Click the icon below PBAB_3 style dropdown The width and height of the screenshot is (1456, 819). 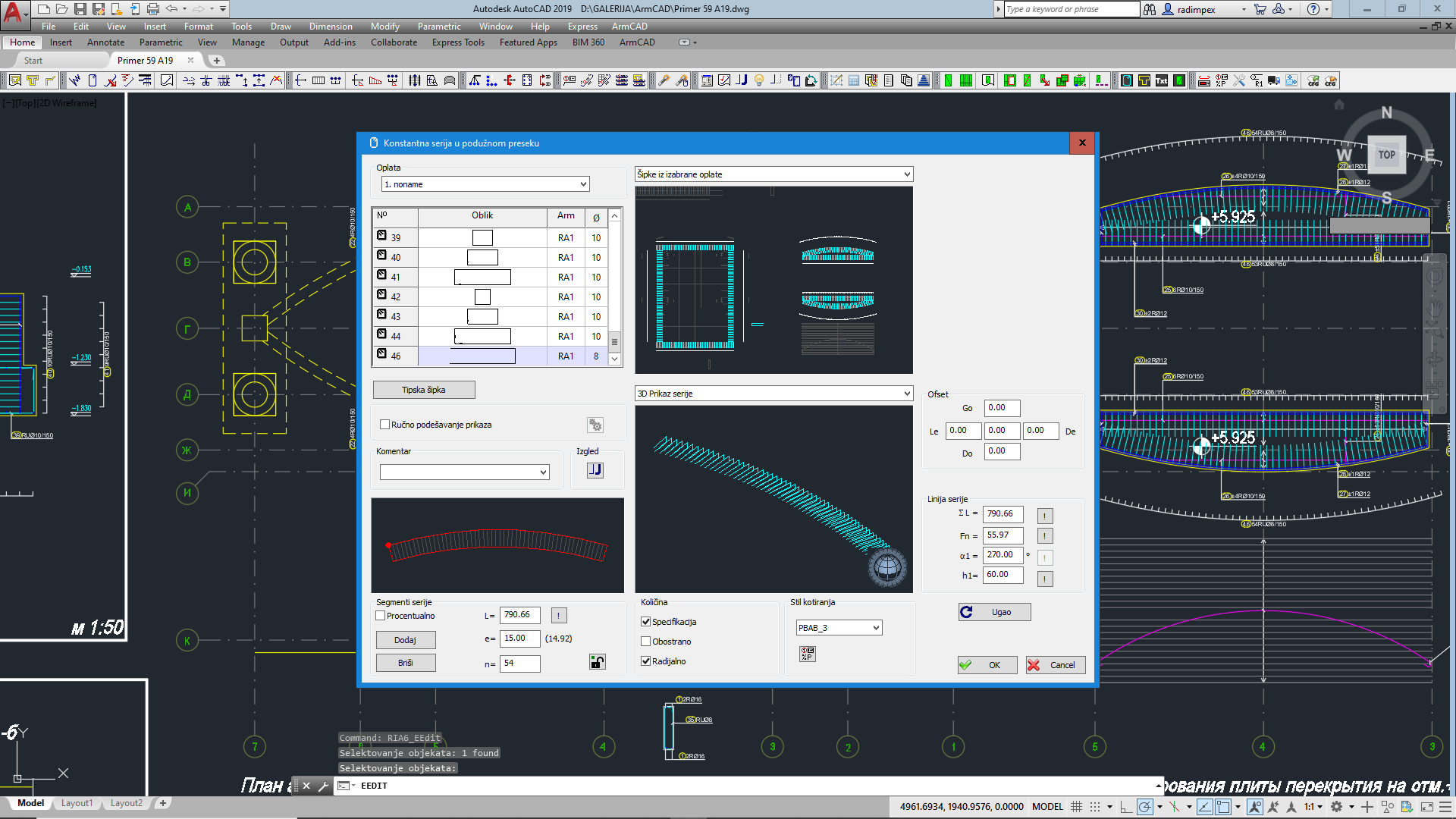click(x=808, y=654)
